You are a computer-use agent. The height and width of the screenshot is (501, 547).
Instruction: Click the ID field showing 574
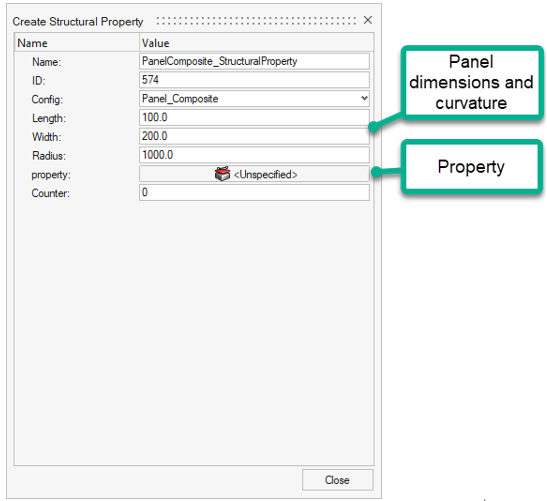tap(254, 80)
